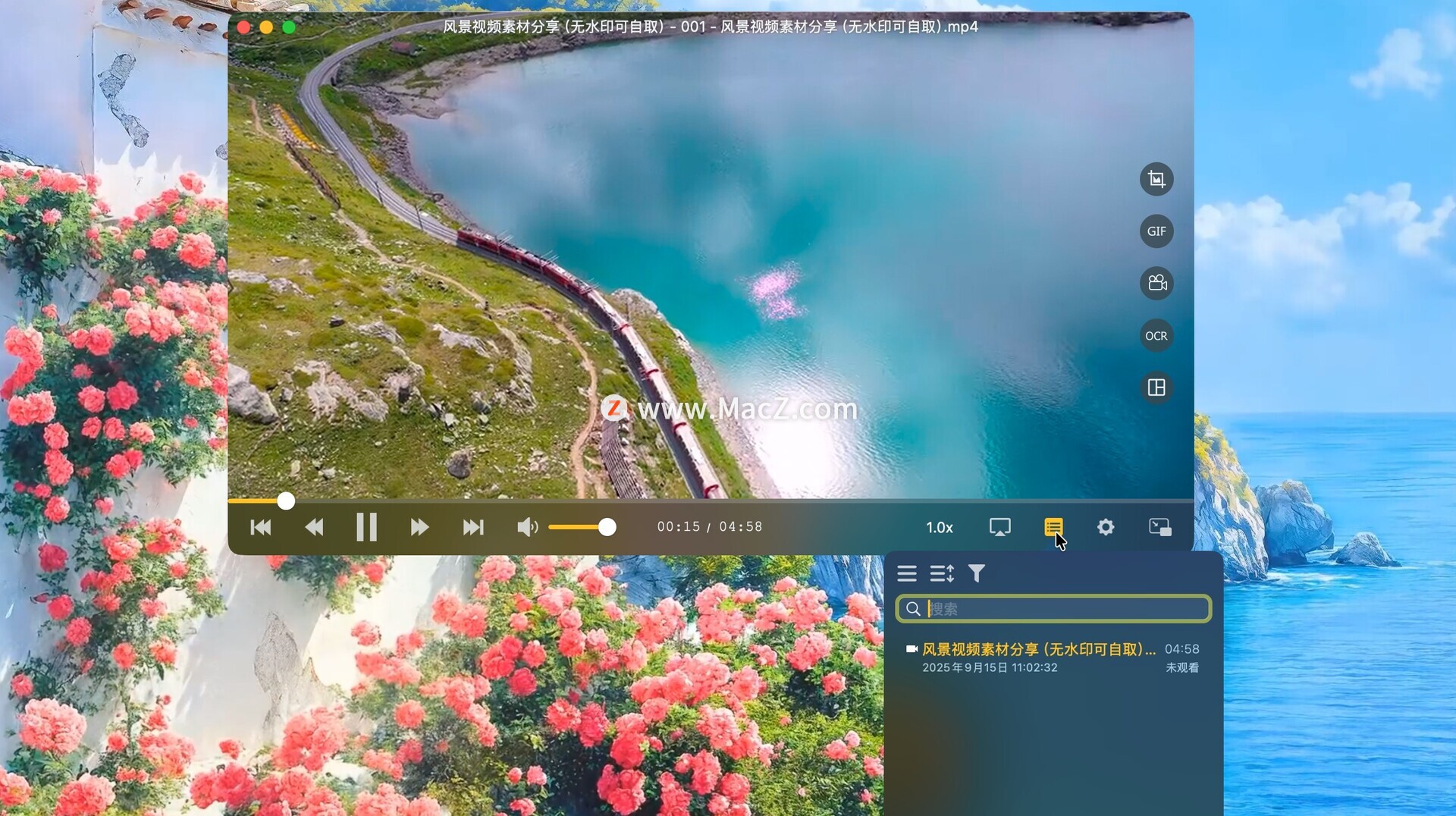Enter picture-in-picture mode
The width and height of the screenshot is (1456, 816).
coord(1159,527)
